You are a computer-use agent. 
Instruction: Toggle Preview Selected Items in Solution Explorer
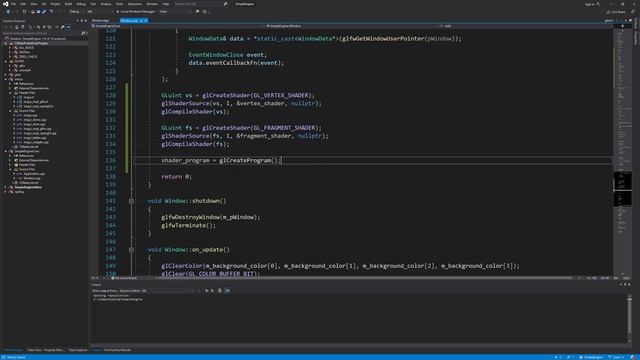coord(68,27)
